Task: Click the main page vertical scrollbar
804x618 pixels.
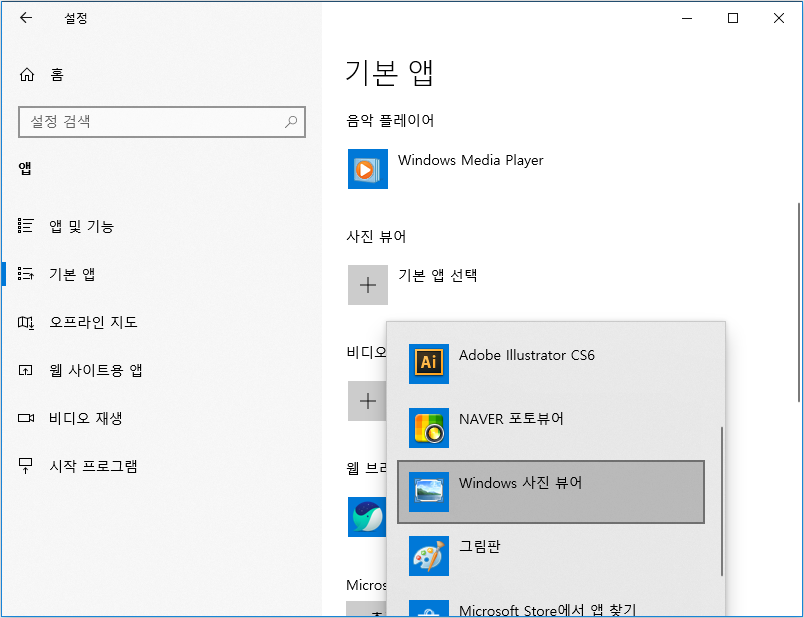Action: tap(798, 303)
